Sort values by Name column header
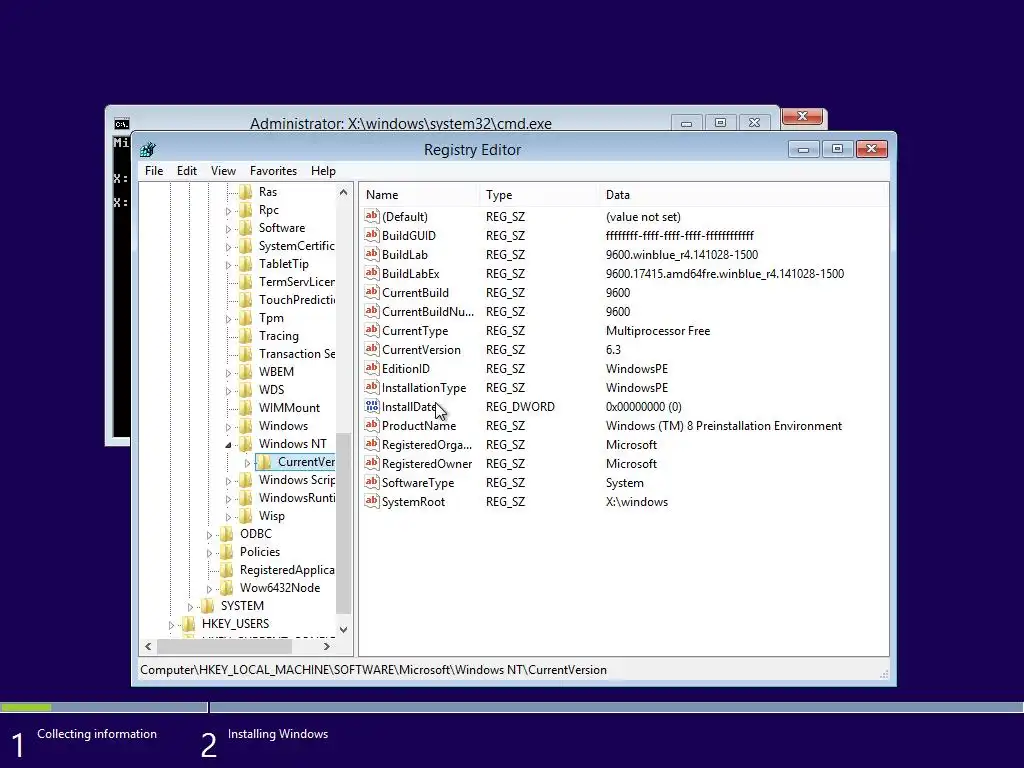Image resolution: width=1024 pixels, height=768 pixels. 419,195
